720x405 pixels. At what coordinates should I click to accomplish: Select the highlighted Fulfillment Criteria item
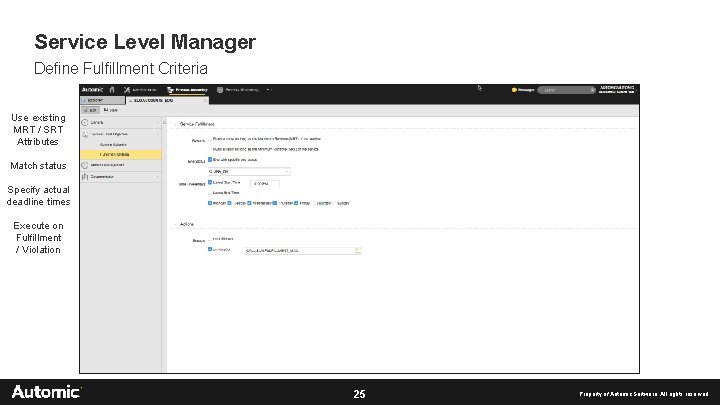(x=120, y=155)
